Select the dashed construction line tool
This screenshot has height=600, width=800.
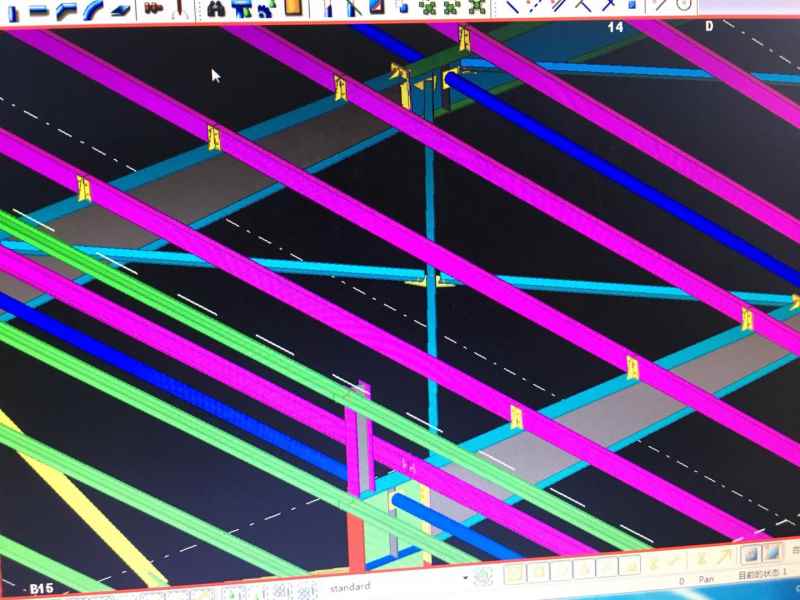[x=535, y=6]
